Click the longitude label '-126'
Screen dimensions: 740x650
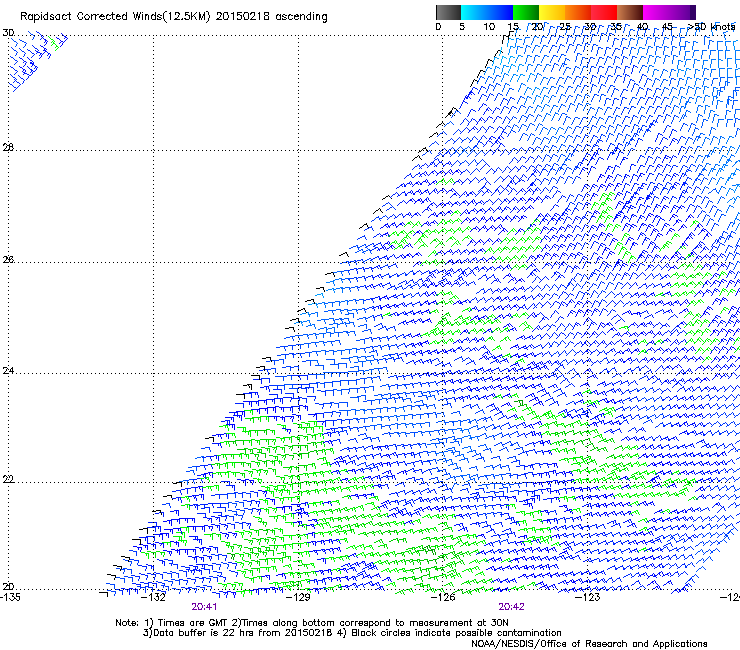[443, 597]
